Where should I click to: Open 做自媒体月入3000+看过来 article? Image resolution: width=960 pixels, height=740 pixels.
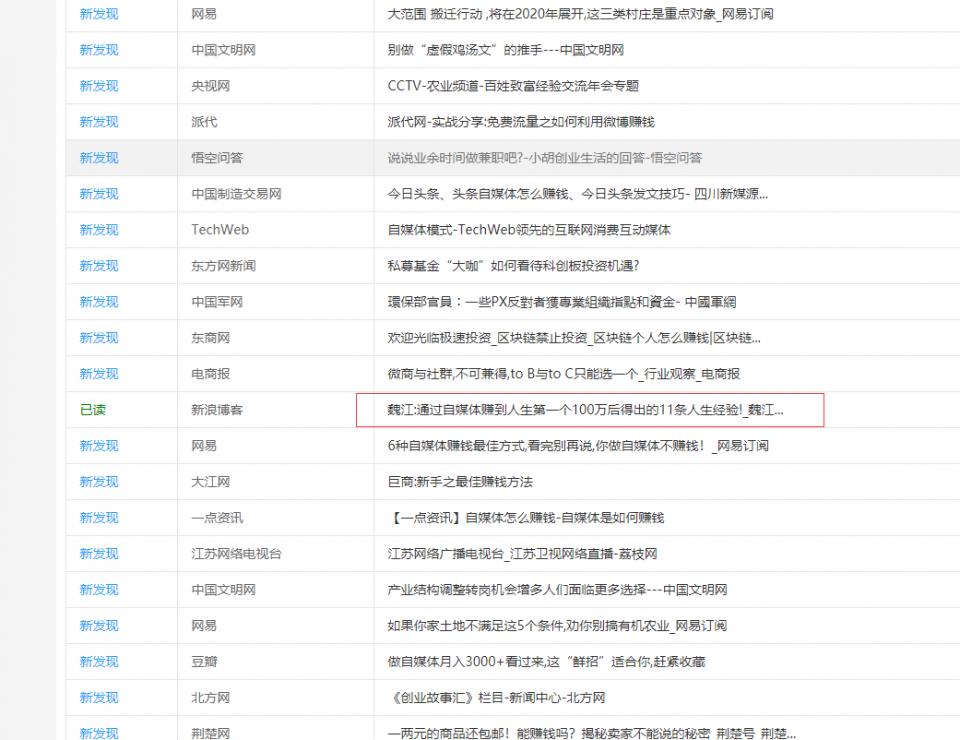coord(546,662)
